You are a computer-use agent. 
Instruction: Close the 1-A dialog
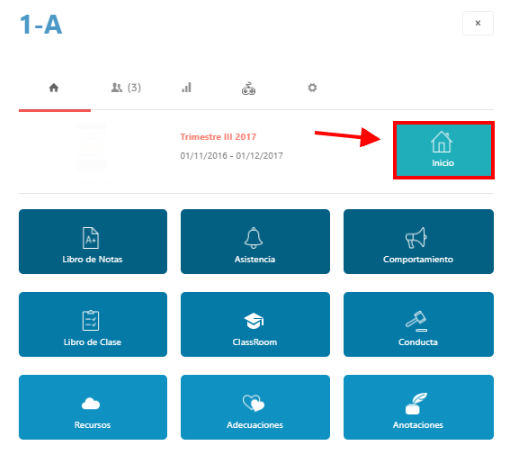pos(478,23)
